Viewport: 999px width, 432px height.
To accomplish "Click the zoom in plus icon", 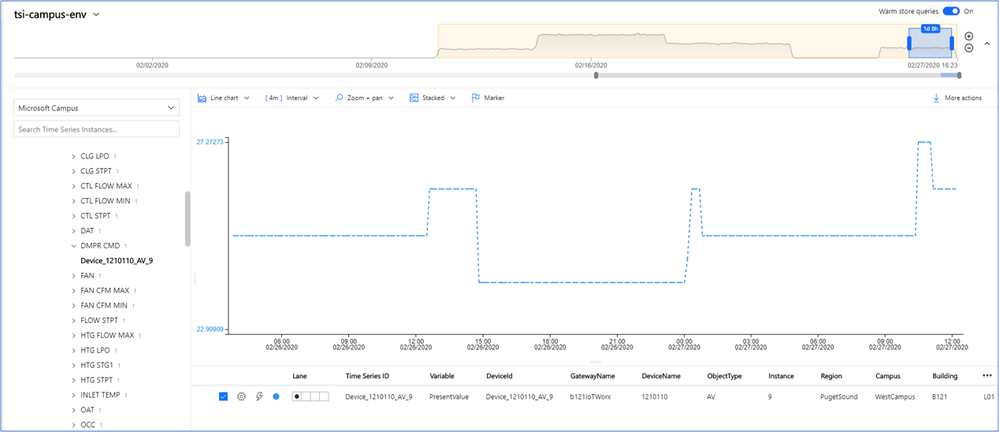I will click(969, 36).
